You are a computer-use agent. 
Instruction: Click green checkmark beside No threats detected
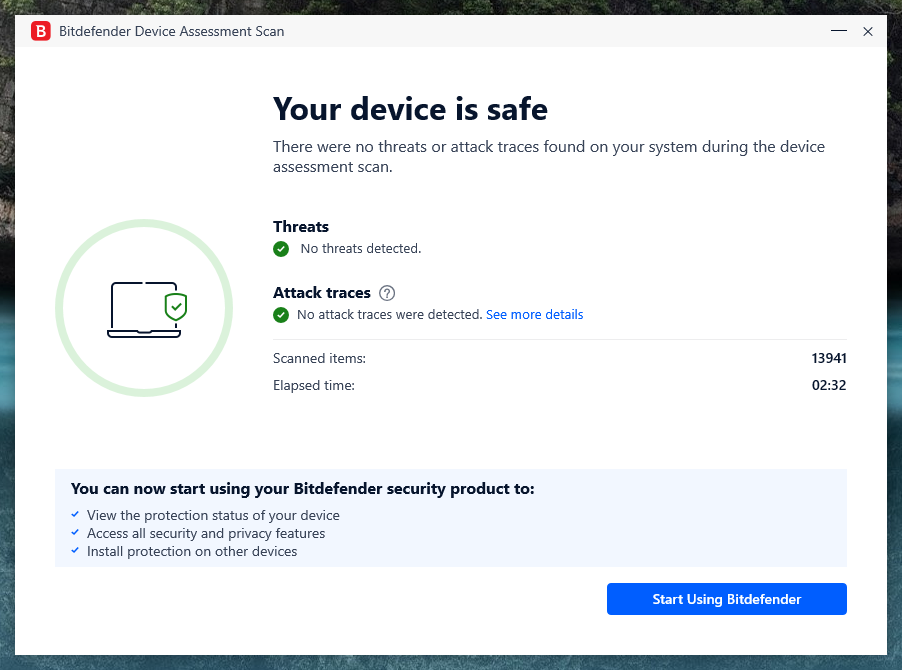[281, 249]
